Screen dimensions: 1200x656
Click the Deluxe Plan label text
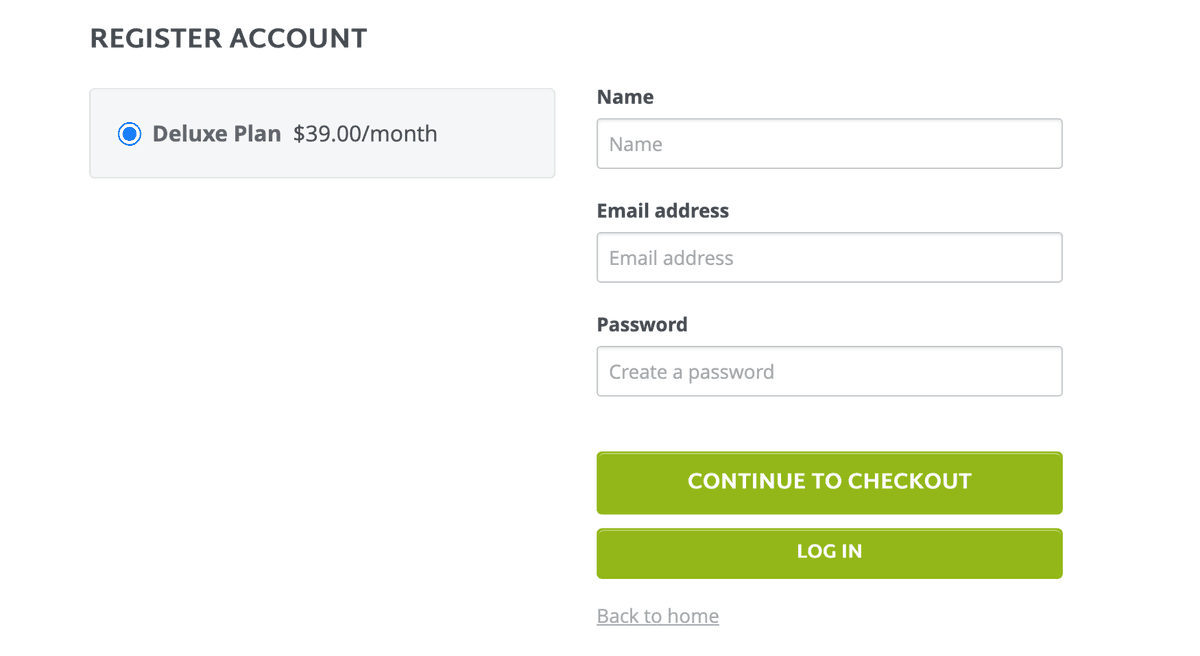tap(216, 134)
